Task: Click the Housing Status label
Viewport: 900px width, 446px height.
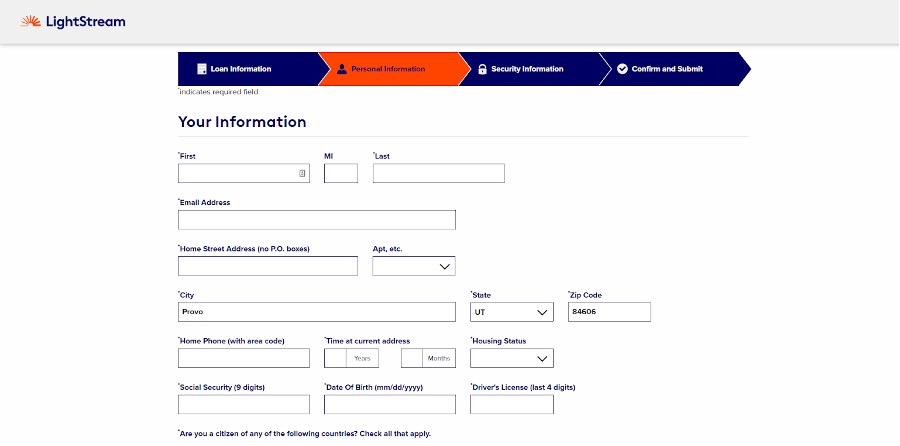Action: click(498, 341)
